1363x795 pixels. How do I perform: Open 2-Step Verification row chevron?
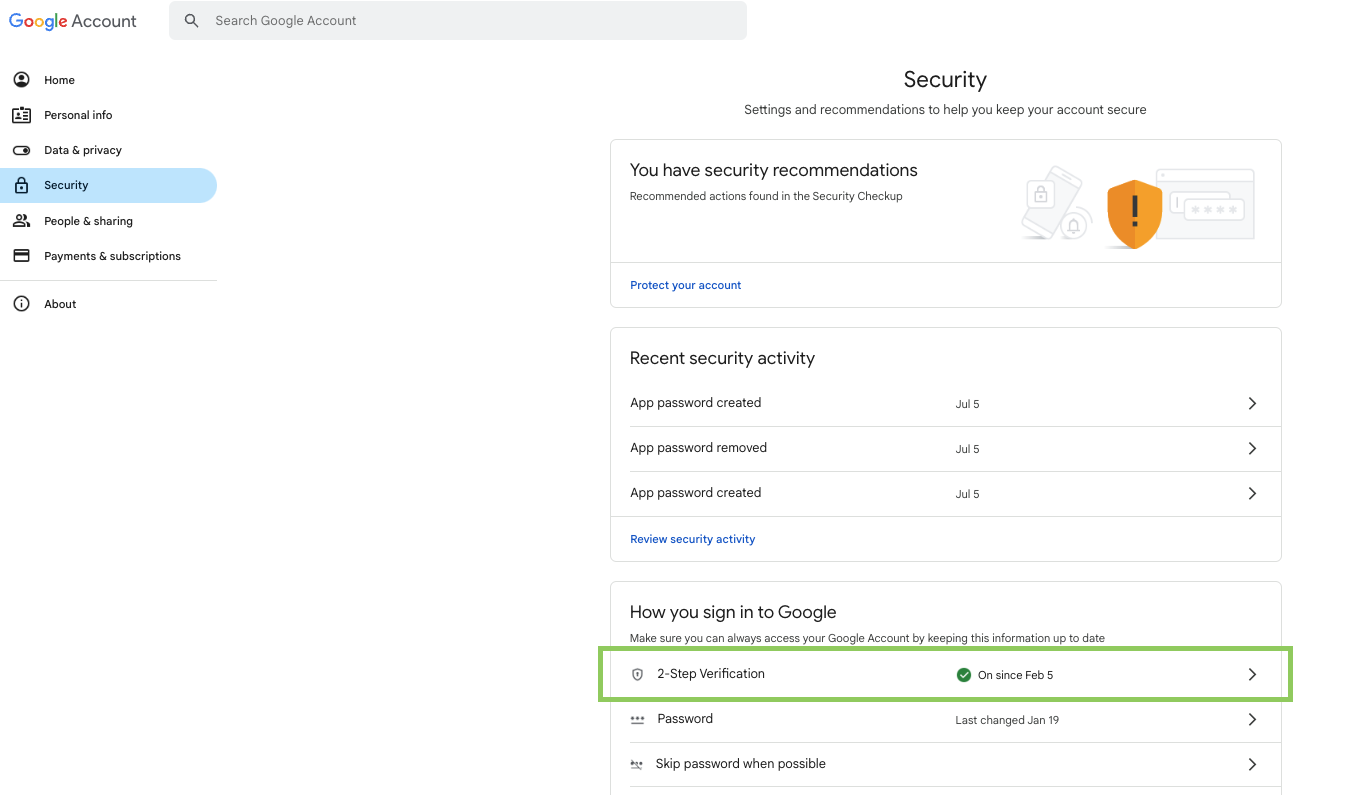click(1252, 675)
